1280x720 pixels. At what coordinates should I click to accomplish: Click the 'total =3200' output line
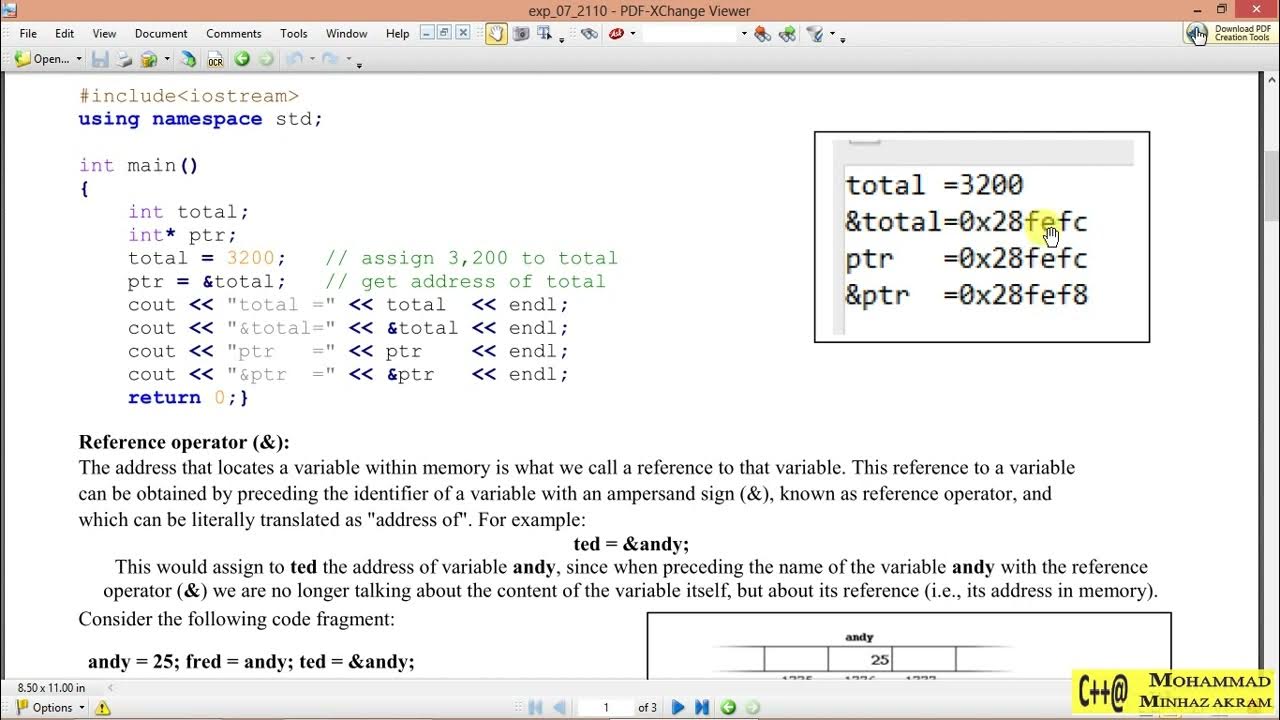coord(934,185)
